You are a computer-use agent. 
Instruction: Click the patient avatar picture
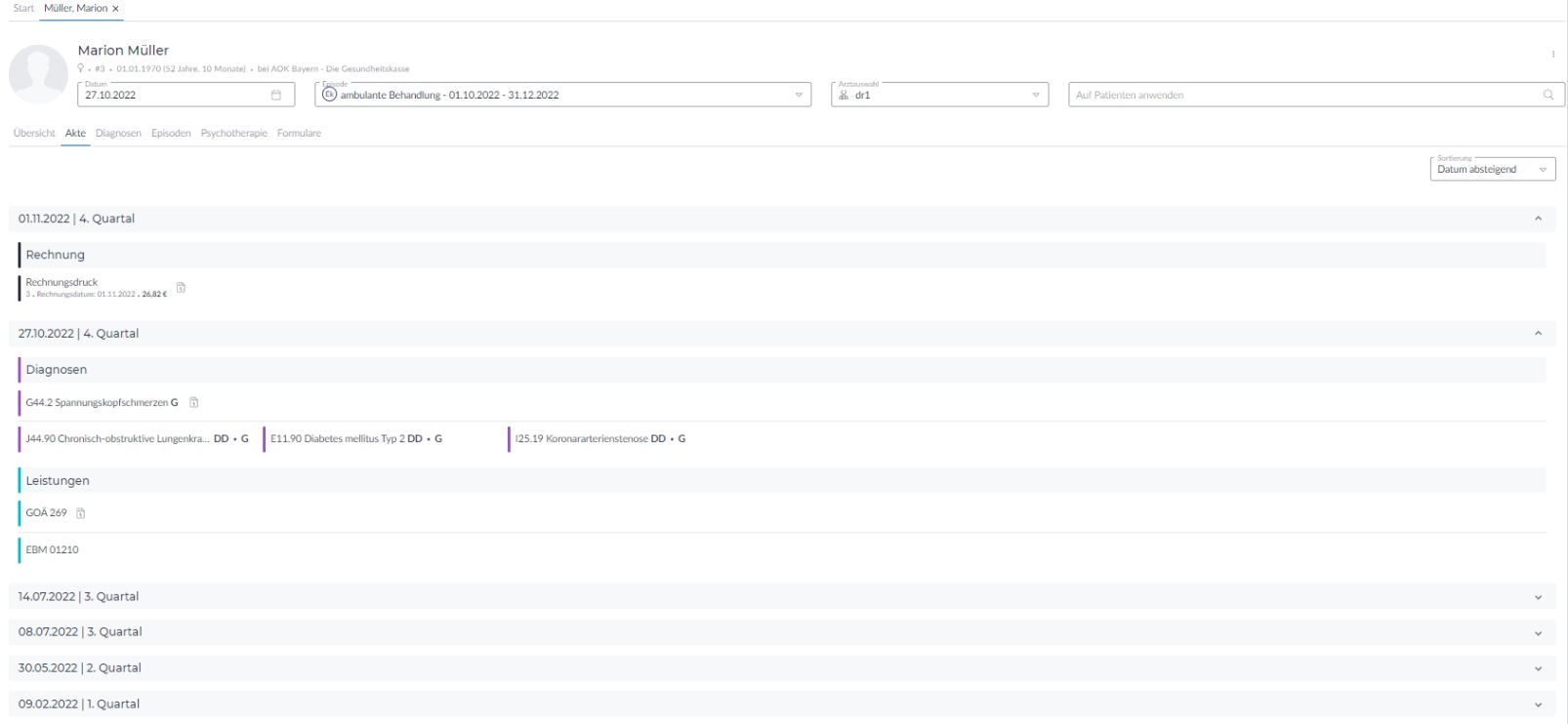pos(38,73)
